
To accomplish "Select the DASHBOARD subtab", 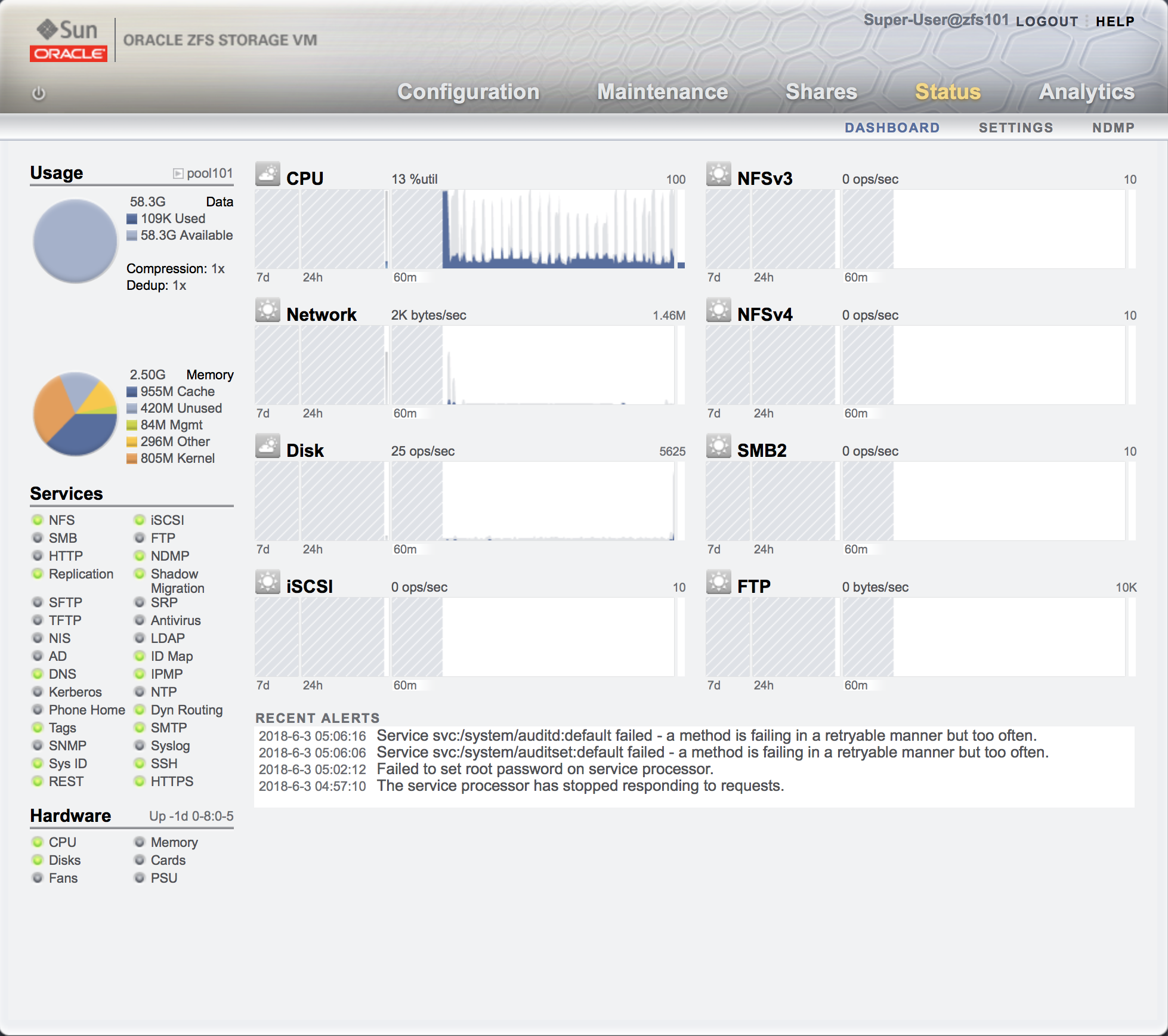I will [892, 128].
